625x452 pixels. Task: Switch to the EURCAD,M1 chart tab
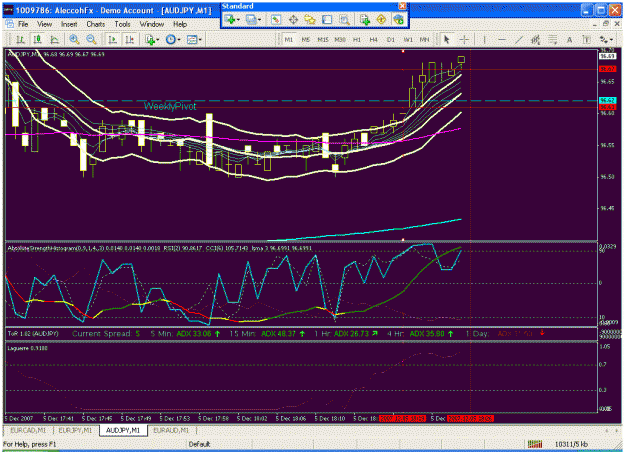coord(28,430)
